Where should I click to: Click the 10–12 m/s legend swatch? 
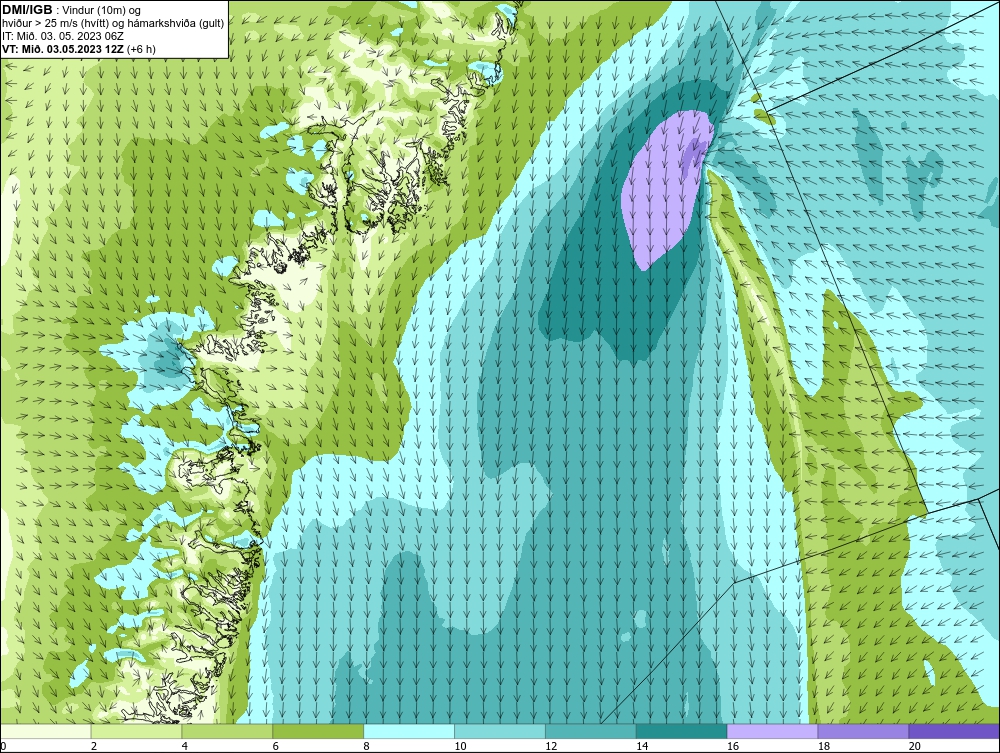[x=500, y=731]
